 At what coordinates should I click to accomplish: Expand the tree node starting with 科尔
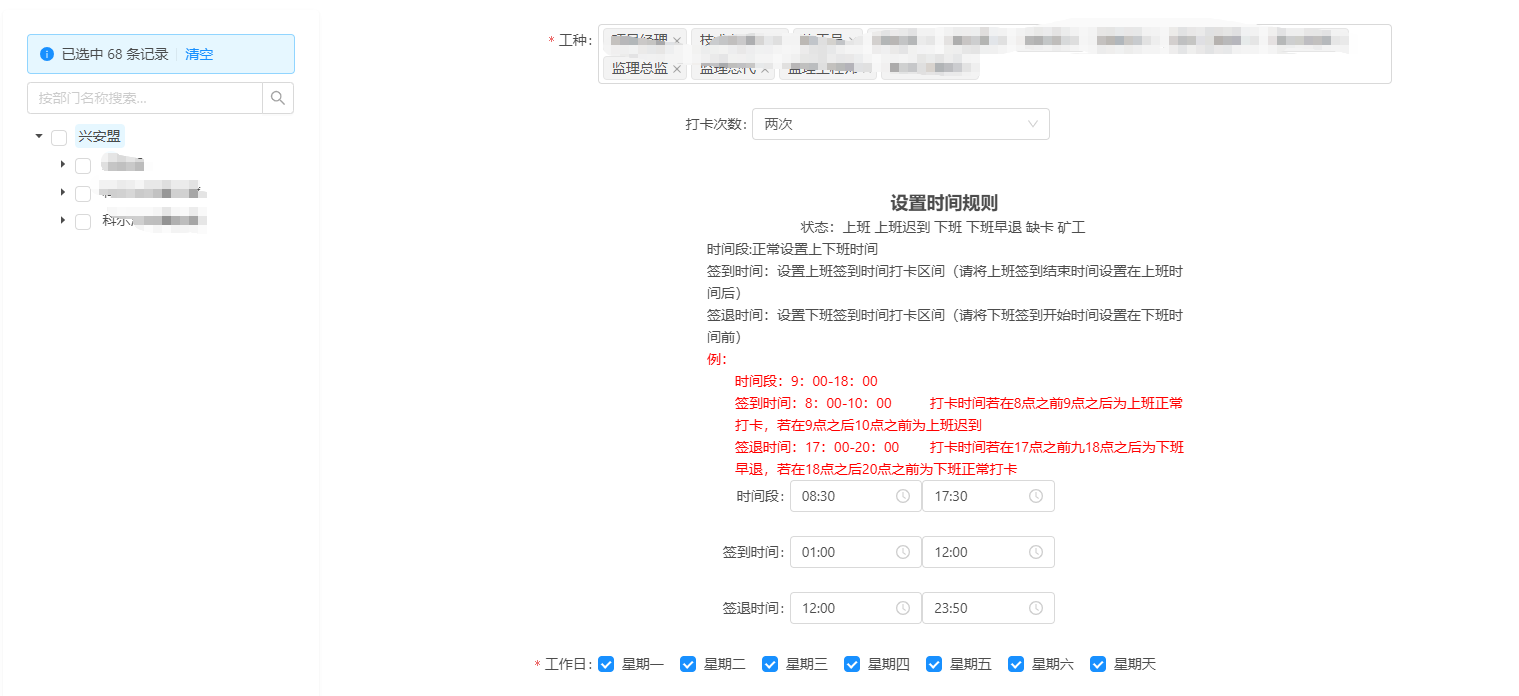click(63, 220)
